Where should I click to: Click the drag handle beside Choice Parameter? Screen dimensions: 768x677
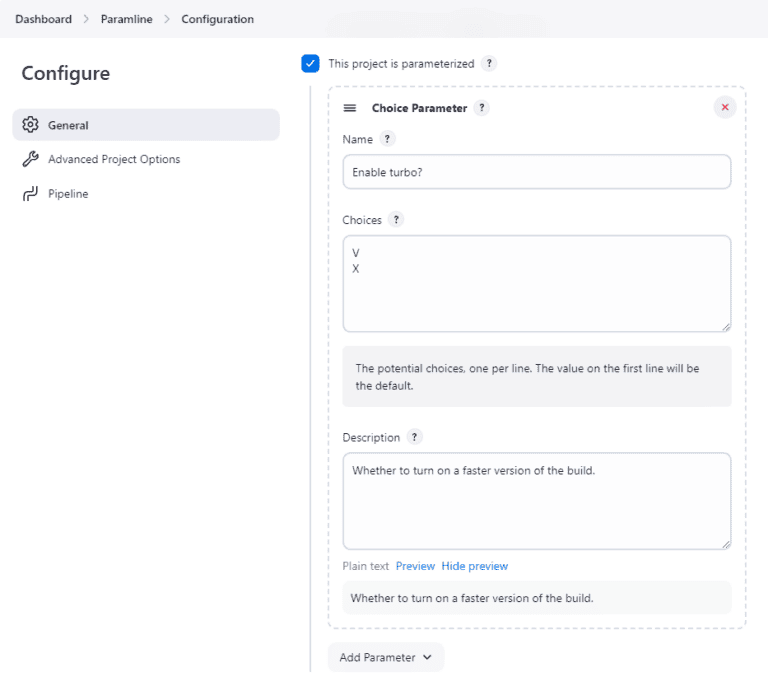350,108
